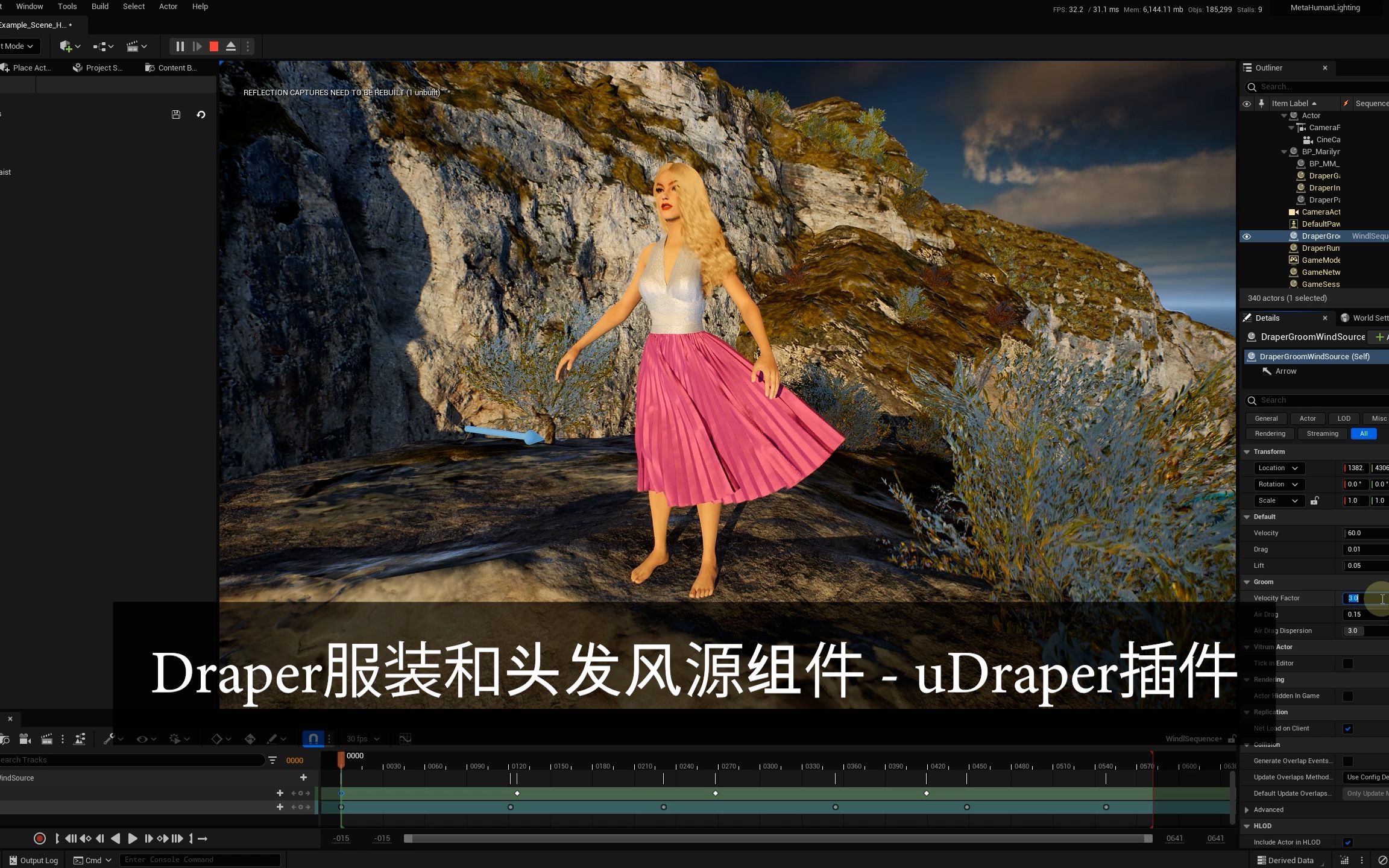Click sequencer render movie clapperboard icon
The height and width of the screenshot is (868, 1389).
pos(46,738)
